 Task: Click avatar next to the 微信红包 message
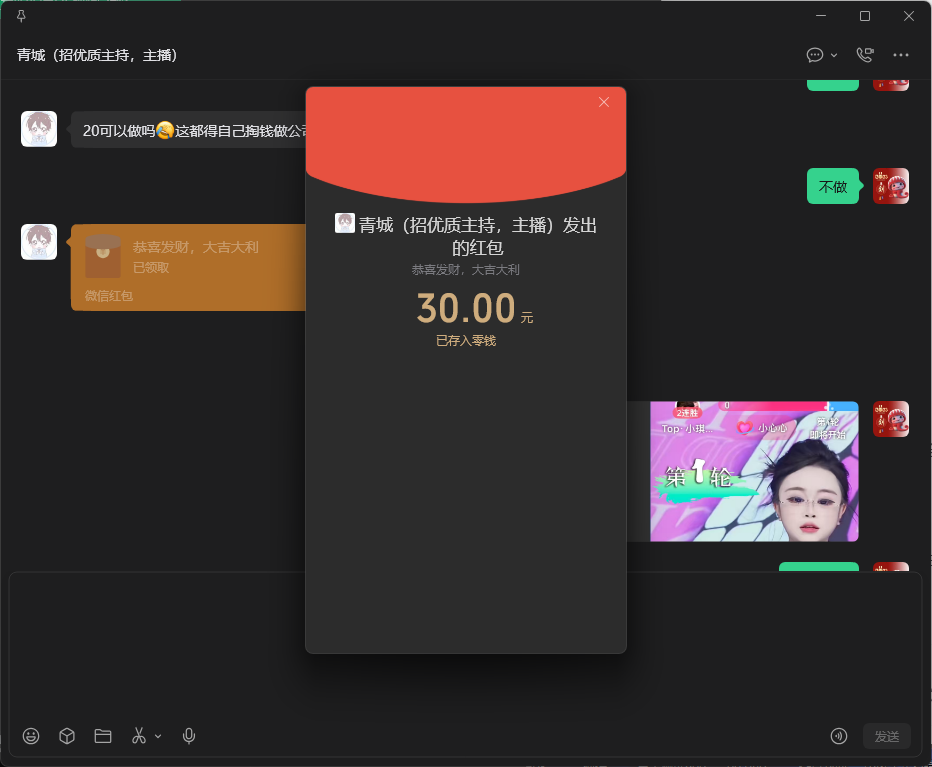[x=39, y=242]
